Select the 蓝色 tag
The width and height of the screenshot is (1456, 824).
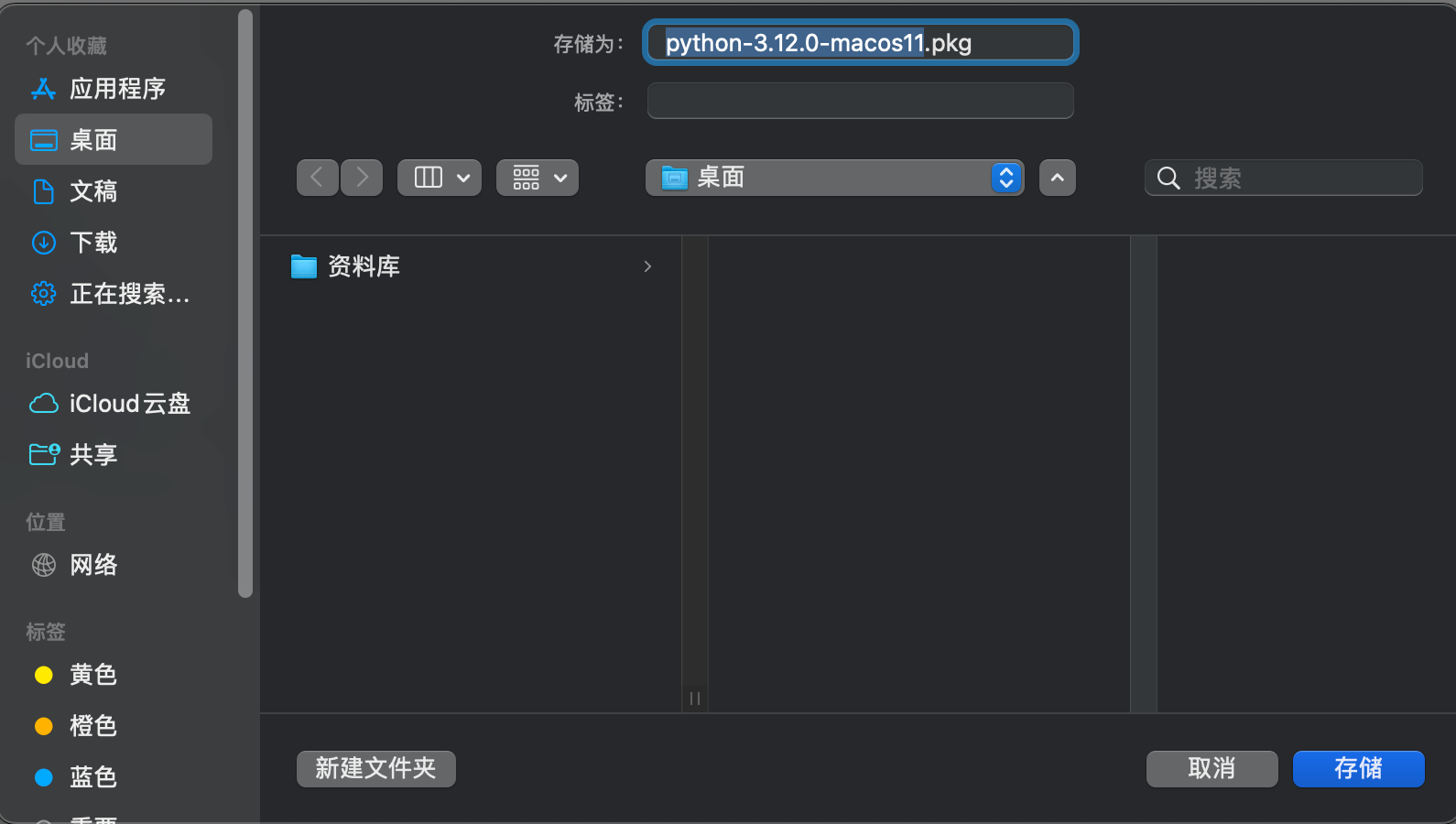92,777
